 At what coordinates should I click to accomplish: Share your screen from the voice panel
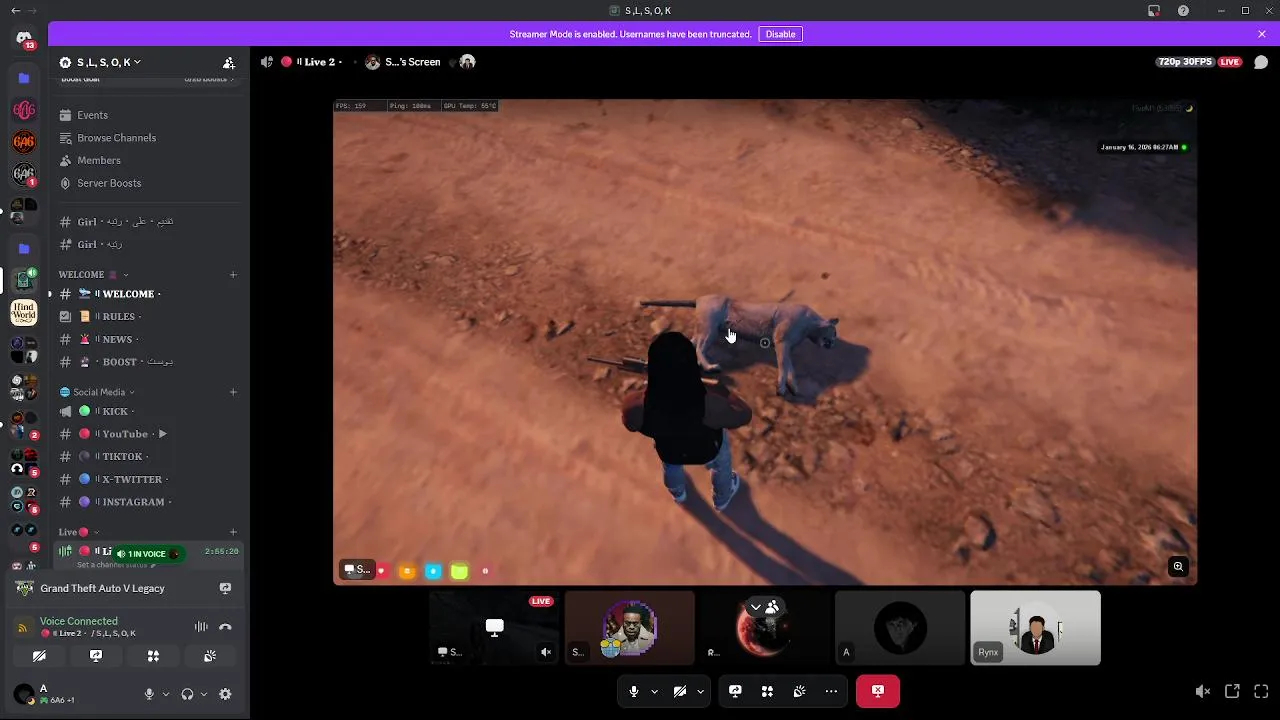(96, 656)
